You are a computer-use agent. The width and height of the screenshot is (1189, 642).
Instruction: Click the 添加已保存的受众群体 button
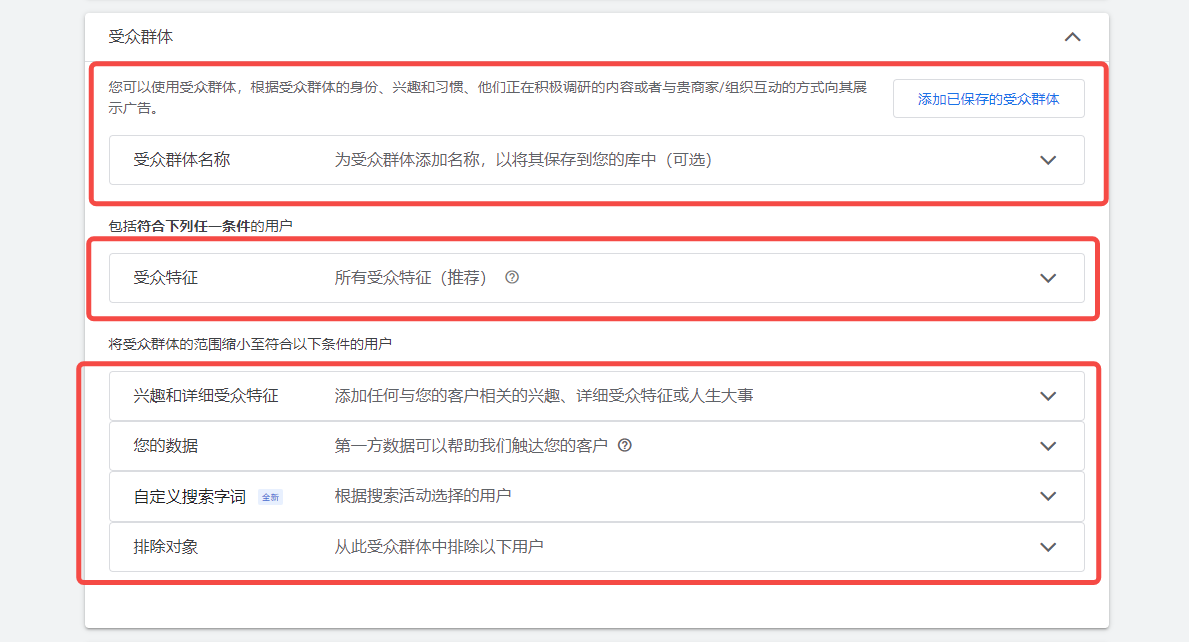pyautogui.click(x=988, y=99)
